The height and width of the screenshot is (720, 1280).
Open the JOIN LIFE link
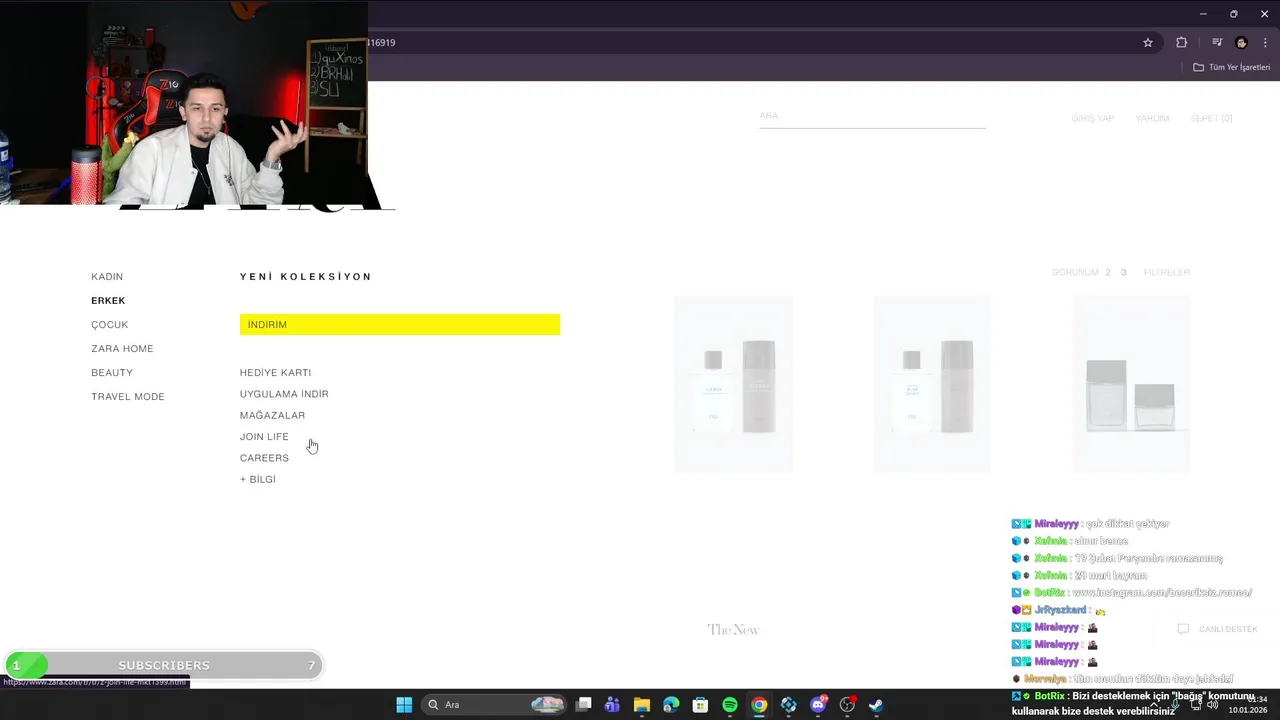(x=264, y=437)
